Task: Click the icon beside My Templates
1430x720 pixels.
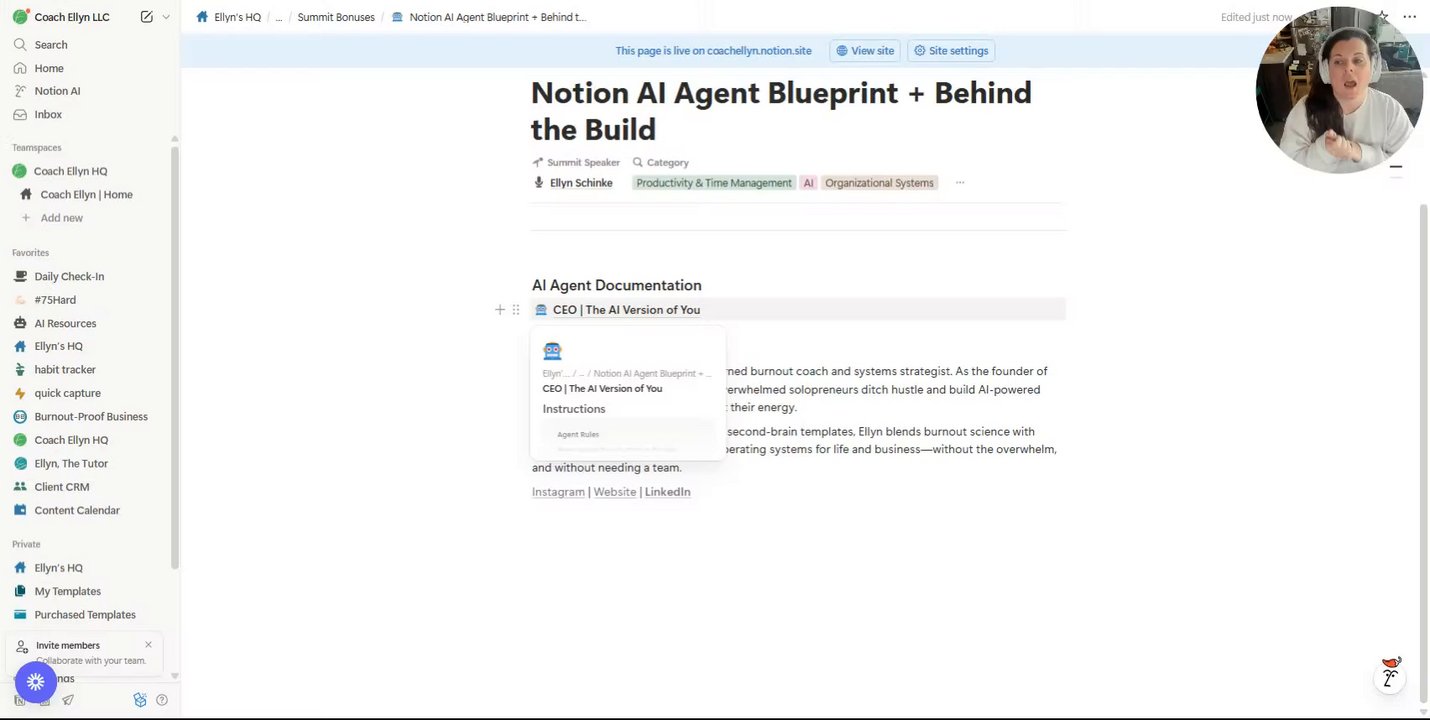Action: pos(20,592)
